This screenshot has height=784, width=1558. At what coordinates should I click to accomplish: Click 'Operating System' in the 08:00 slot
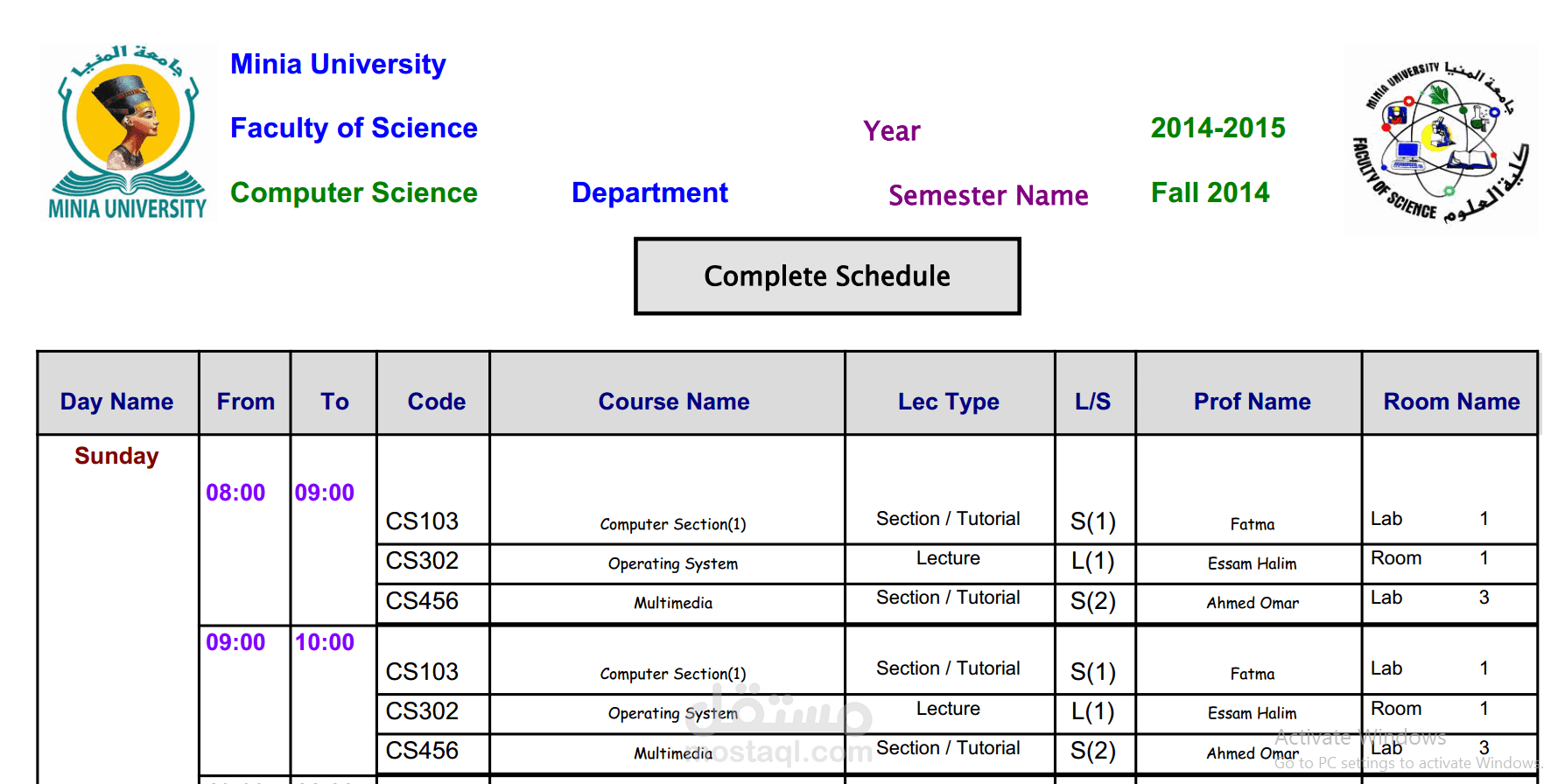point(673,563)
